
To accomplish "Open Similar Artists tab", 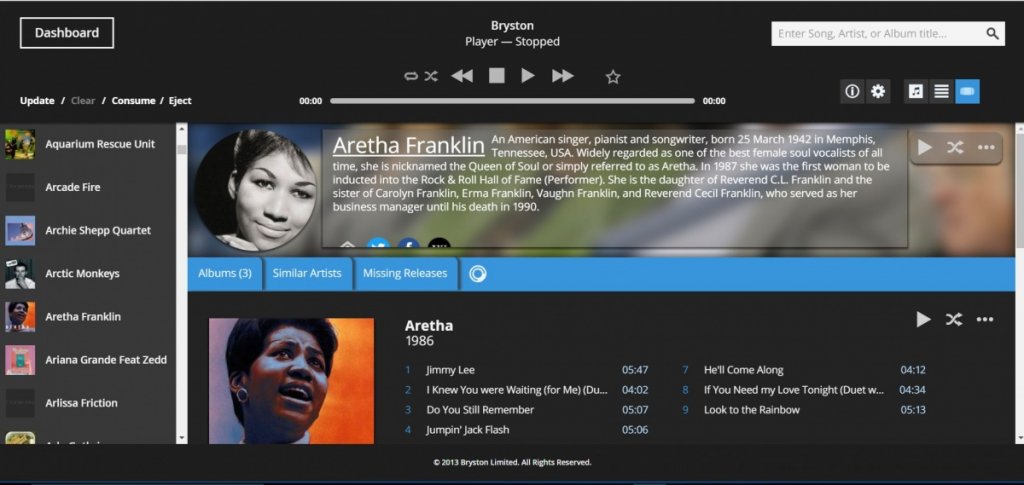I will click(307, 274).
